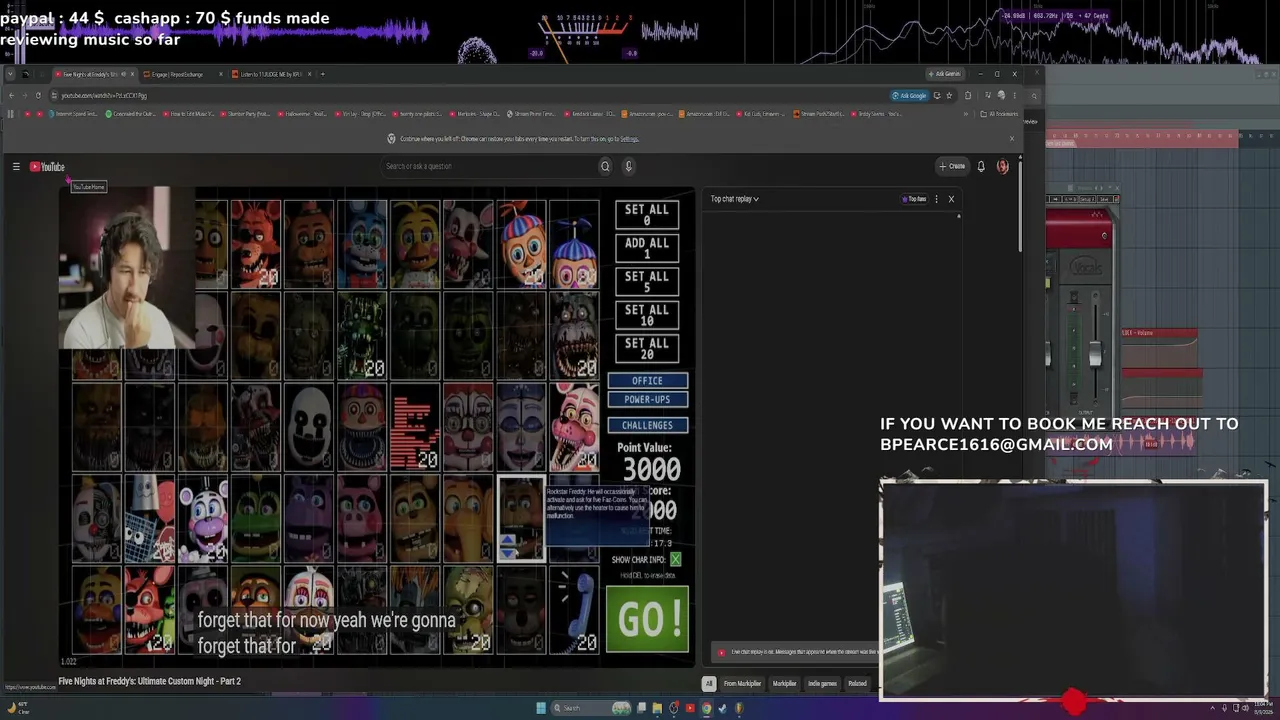
Task: Expand the Top chat replay dropdown
Action: click(x=735, y=199)
